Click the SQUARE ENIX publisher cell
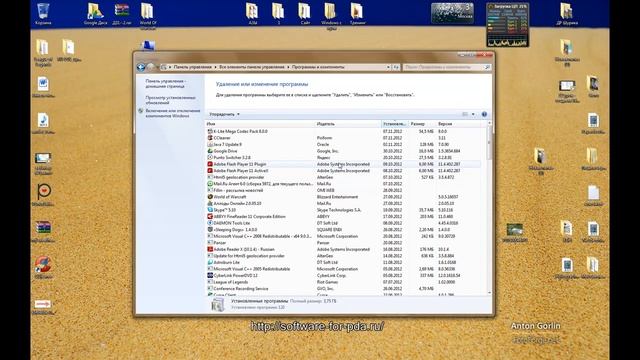This screenshot has width=640, height=360. [329, 230]
